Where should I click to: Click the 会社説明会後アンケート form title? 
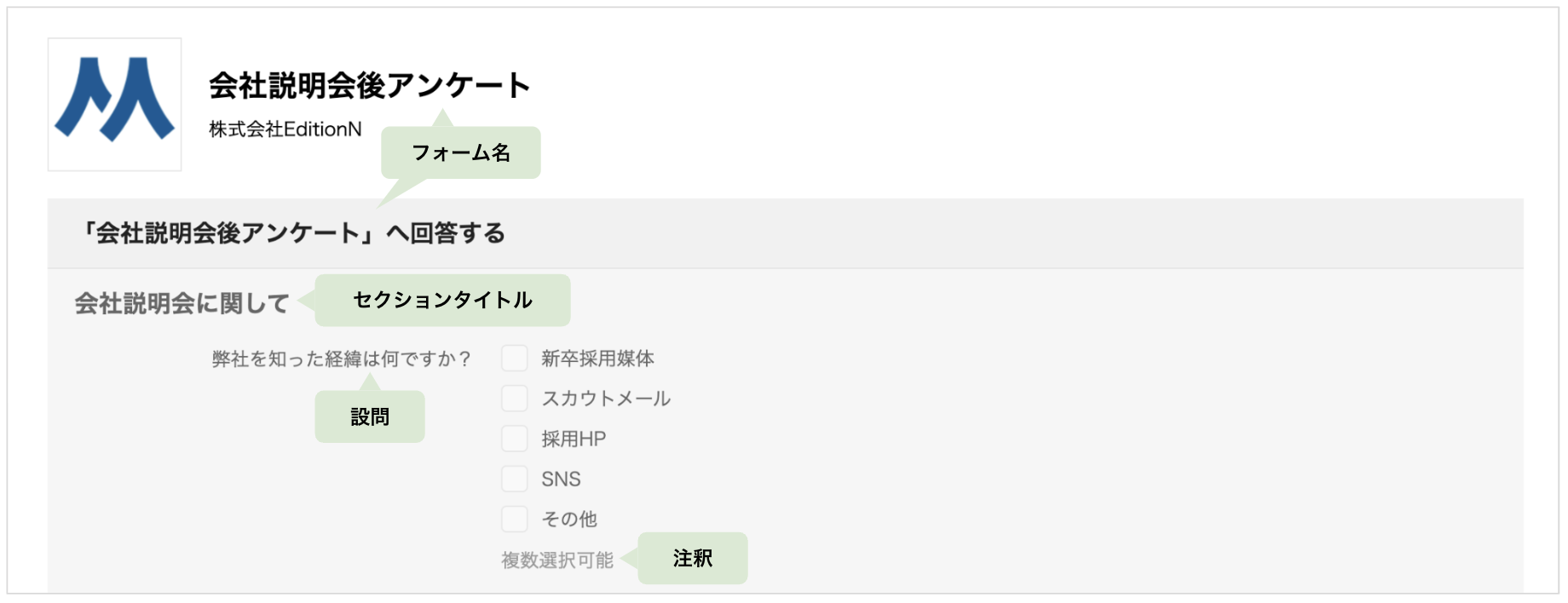pyautogui.click(x=369, y=85)
